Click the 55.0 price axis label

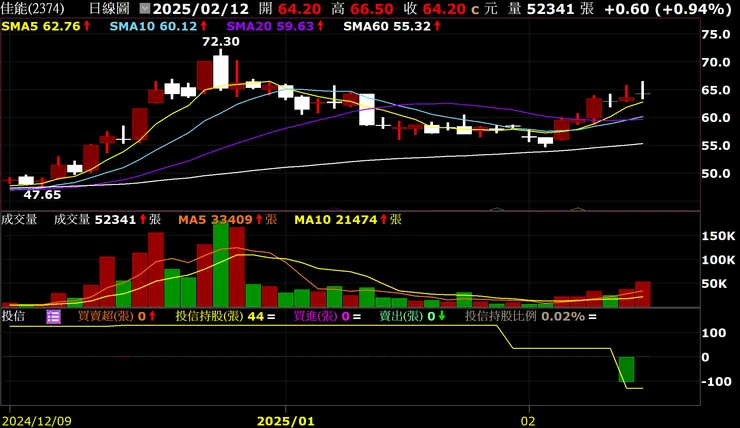[716, 146]
